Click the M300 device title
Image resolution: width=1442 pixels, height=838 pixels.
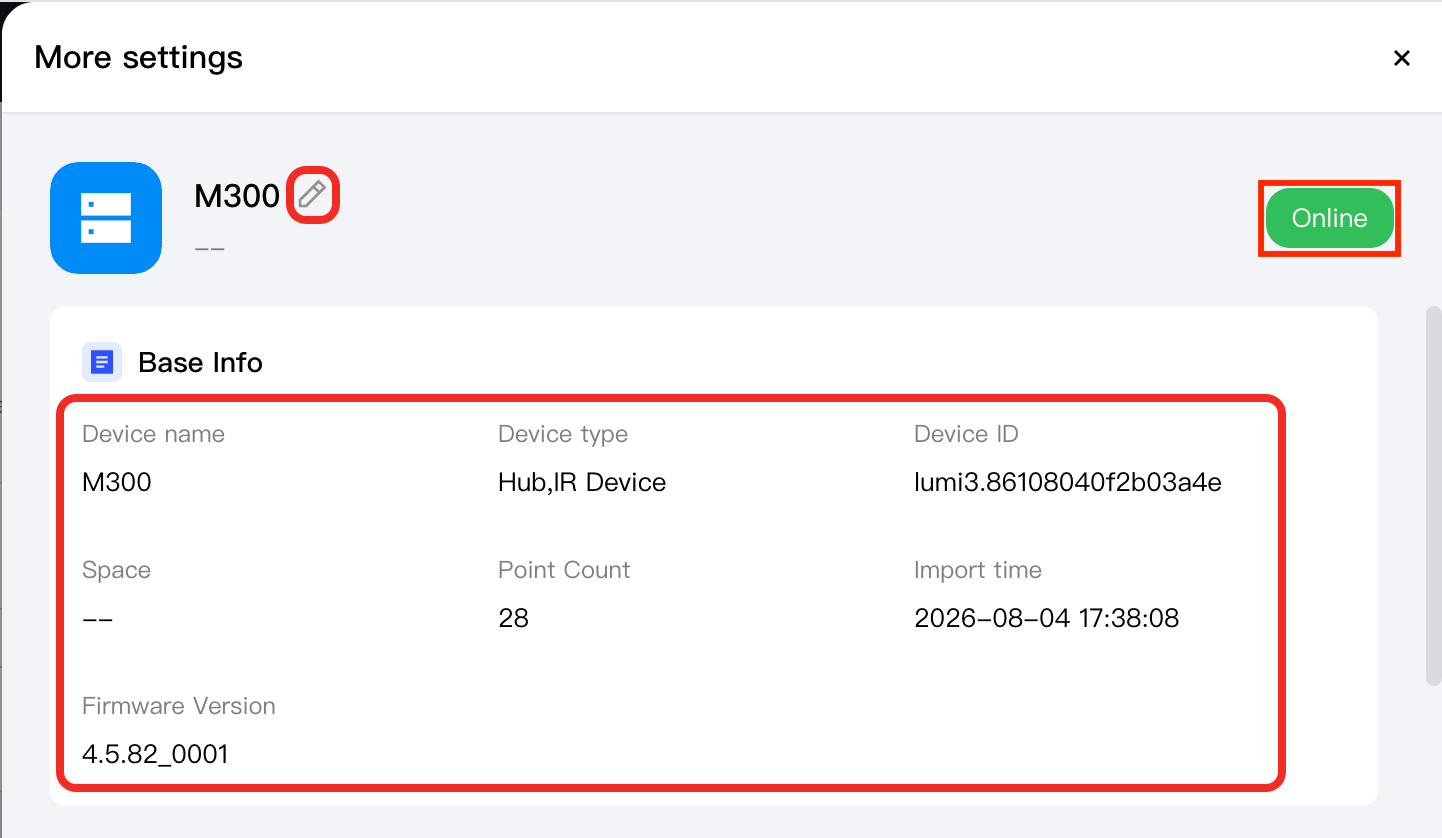[237, 196]
